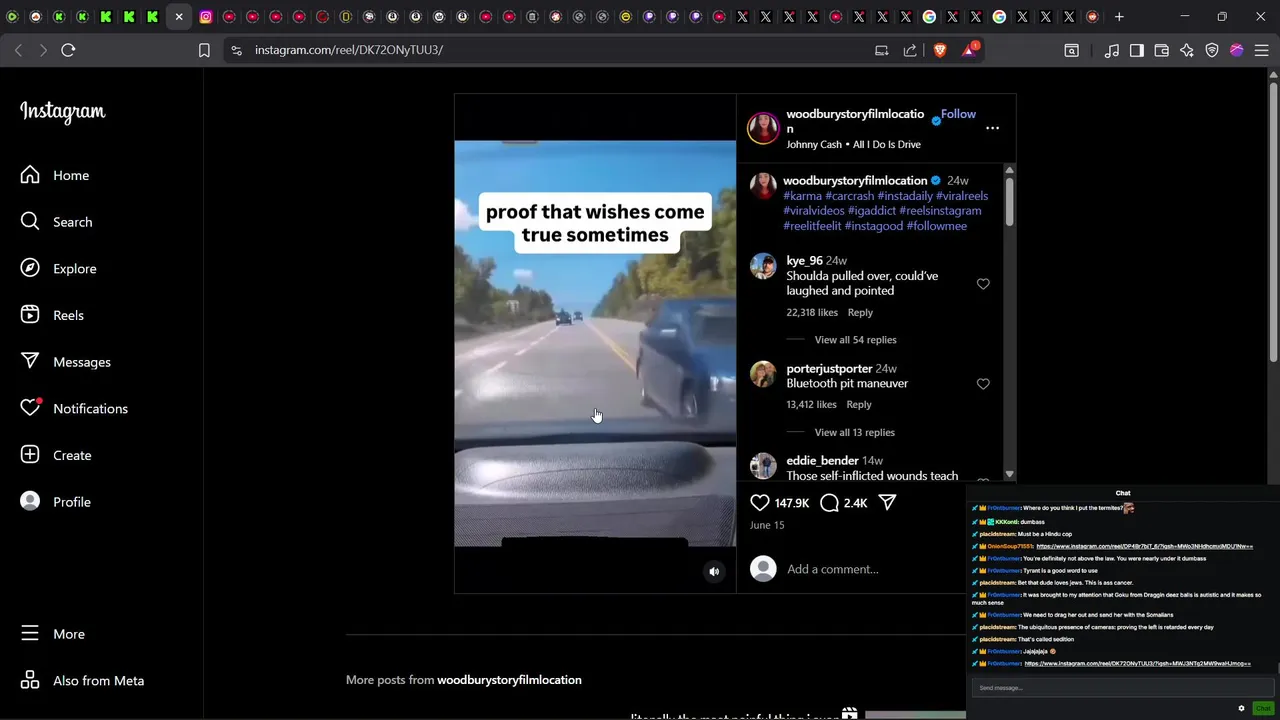Image resolution: width=1280 pixels, height=720 pixels.
Task: Open comments via the speech bubble icon
Action: (x=829, y=503)
